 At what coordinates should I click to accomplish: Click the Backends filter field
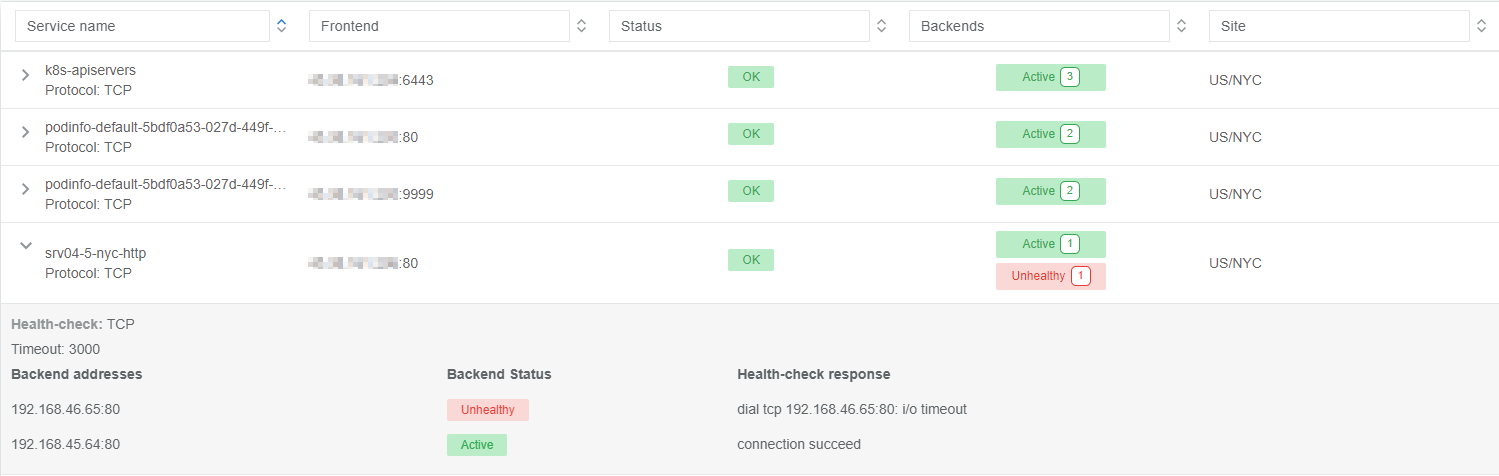(x=1039, y=26)
